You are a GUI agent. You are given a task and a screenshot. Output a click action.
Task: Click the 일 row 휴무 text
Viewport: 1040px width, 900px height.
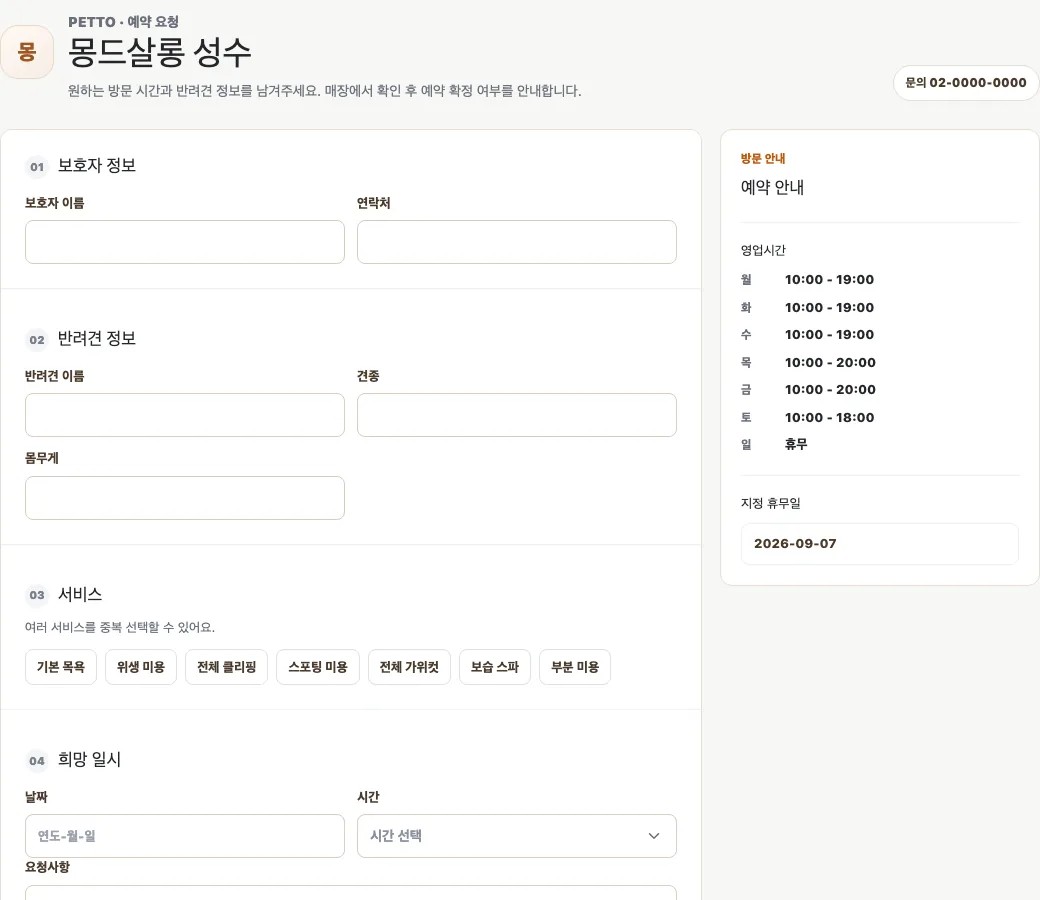pos(796,444)
